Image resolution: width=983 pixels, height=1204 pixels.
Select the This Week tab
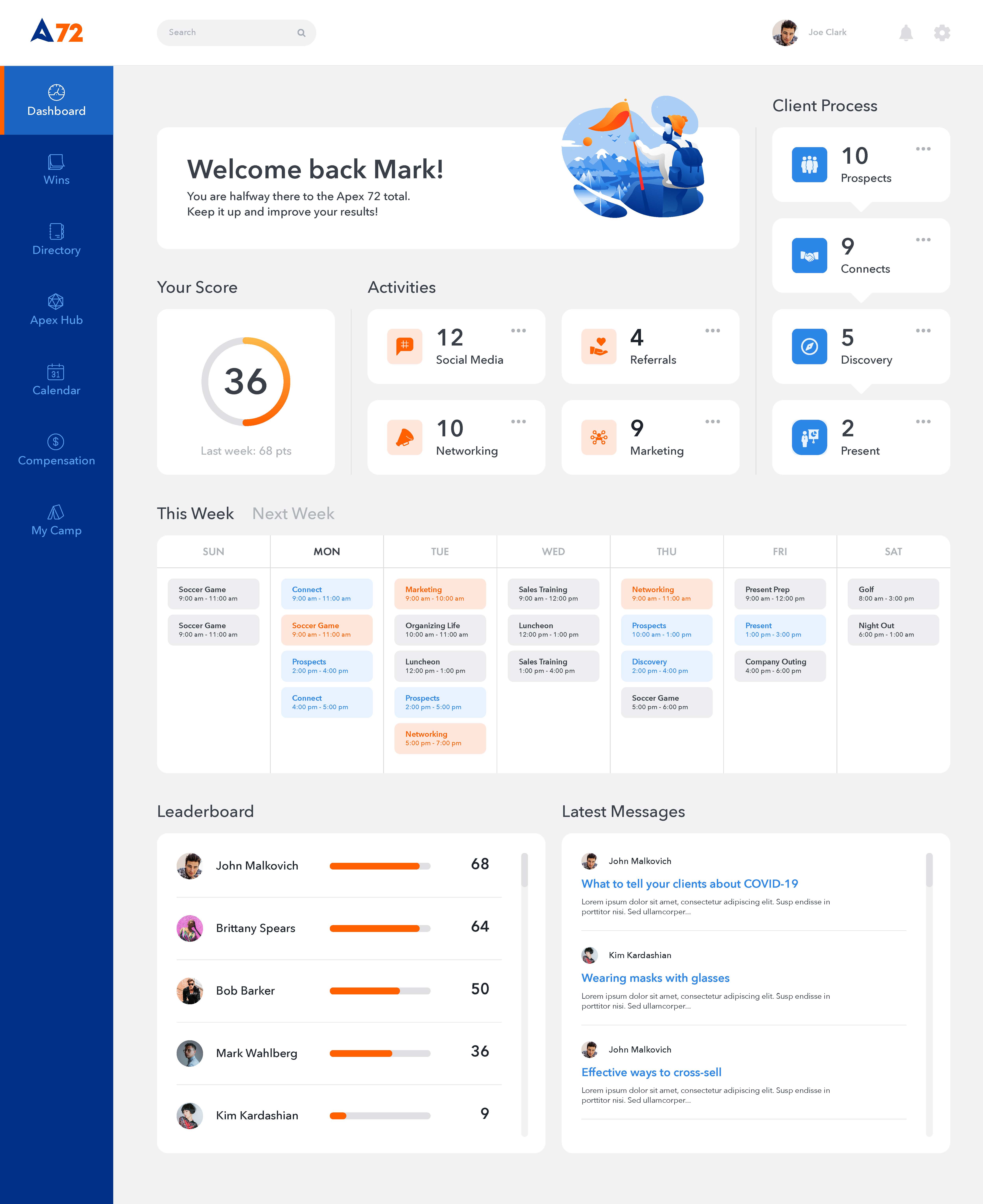point(195,514)
